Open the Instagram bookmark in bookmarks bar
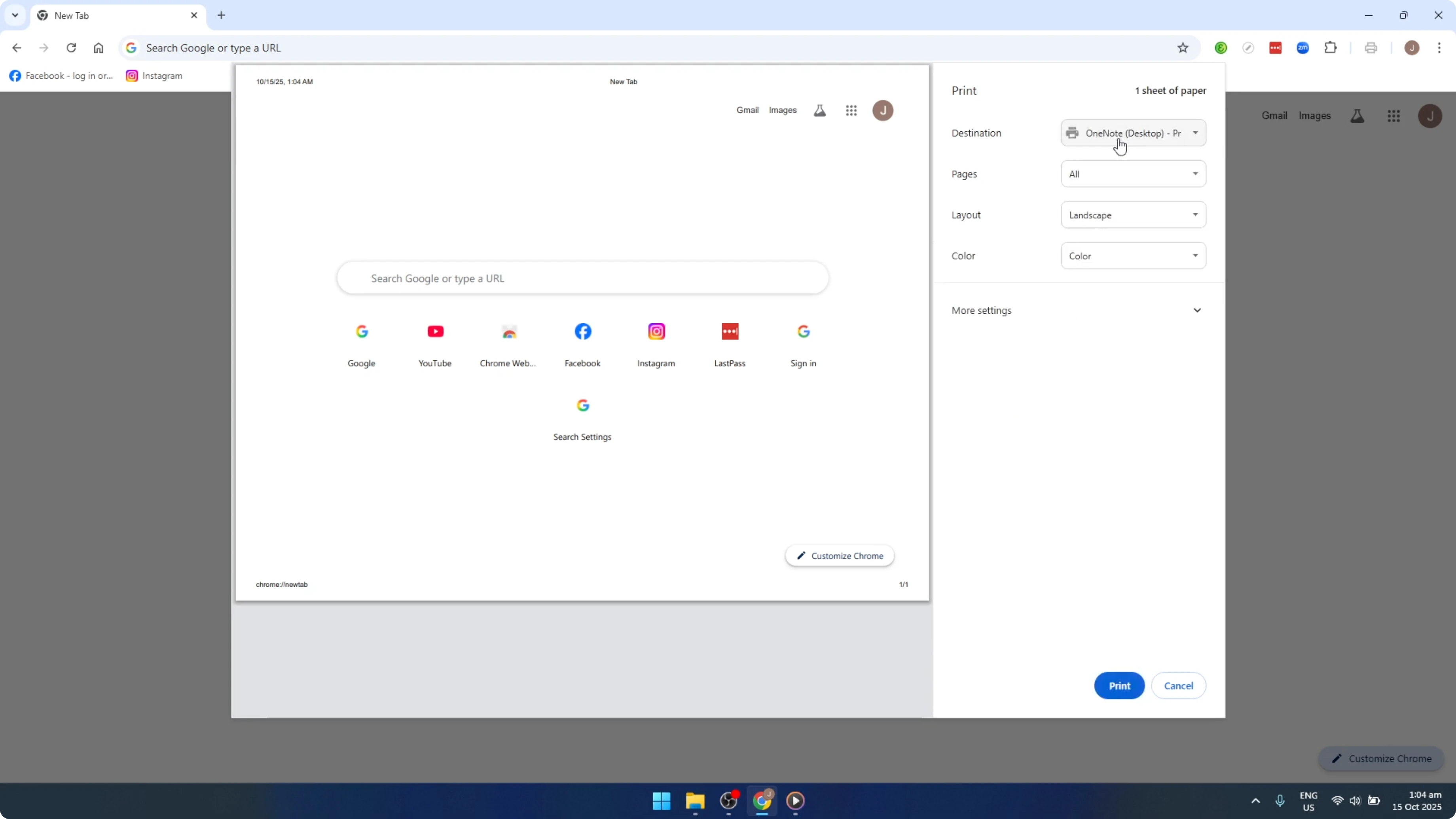Screen dimensions: 1456x819 coord(154,76)
